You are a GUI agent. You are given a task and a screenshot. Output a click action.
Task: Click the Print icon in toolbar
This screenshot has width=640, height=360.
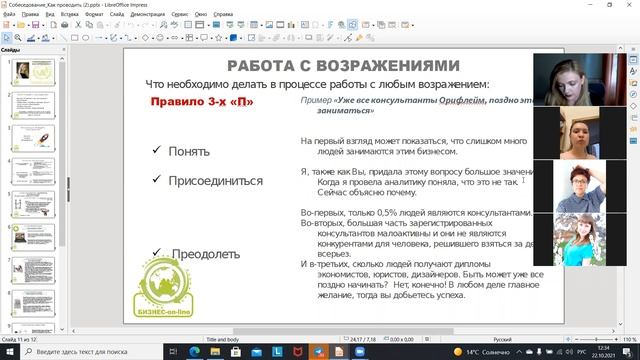64,25
